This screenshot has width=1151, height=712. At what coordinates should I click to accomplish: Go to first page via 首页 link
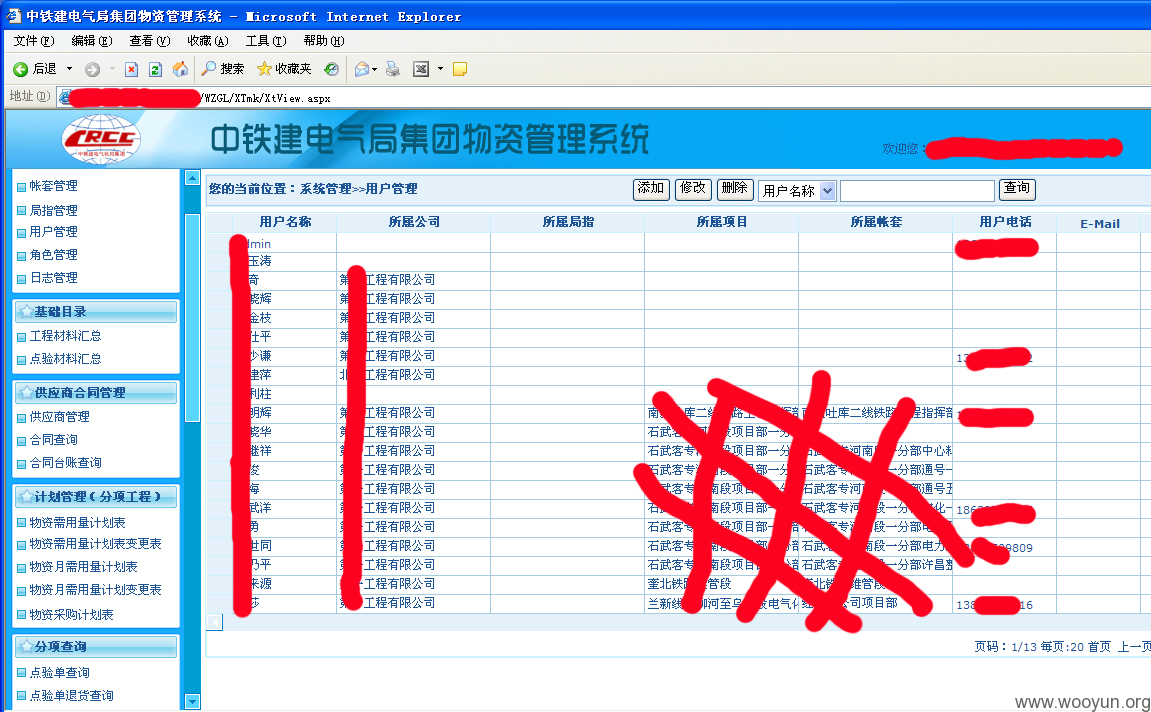point(1099,647)
